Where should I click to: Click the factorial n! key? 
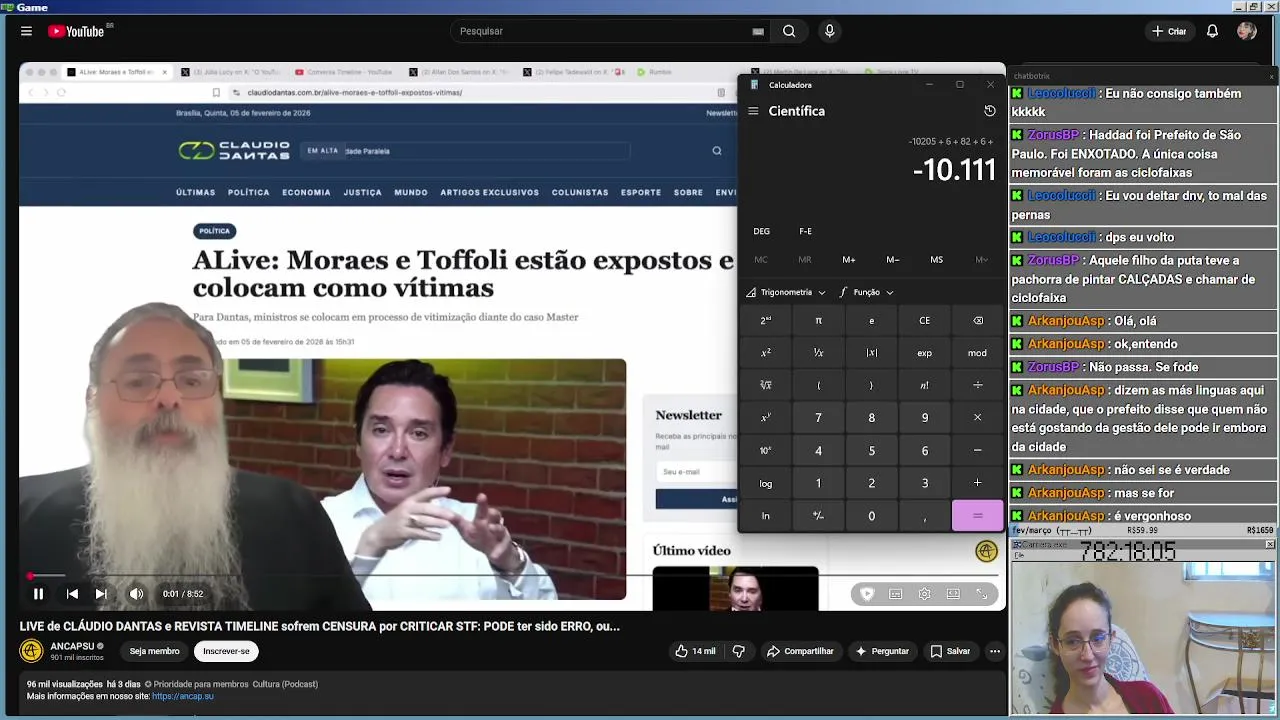pyautogui.click(x=924, y=385)
